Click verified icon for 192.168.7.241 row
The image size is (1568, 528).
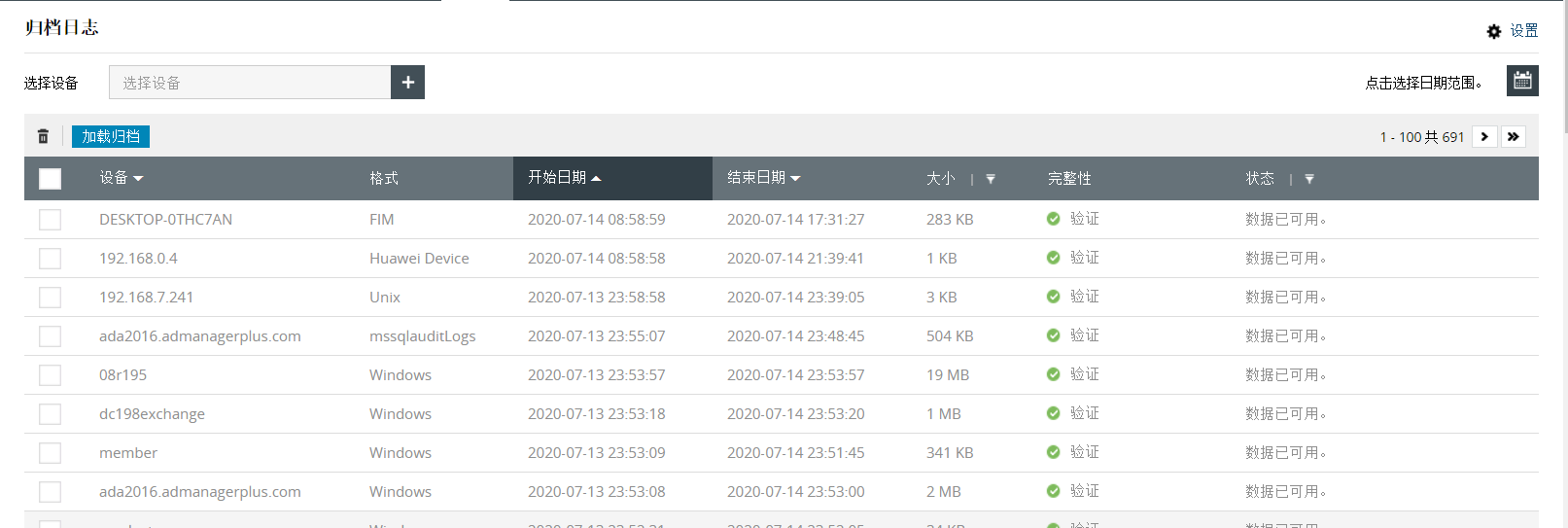coord(1053,297)
